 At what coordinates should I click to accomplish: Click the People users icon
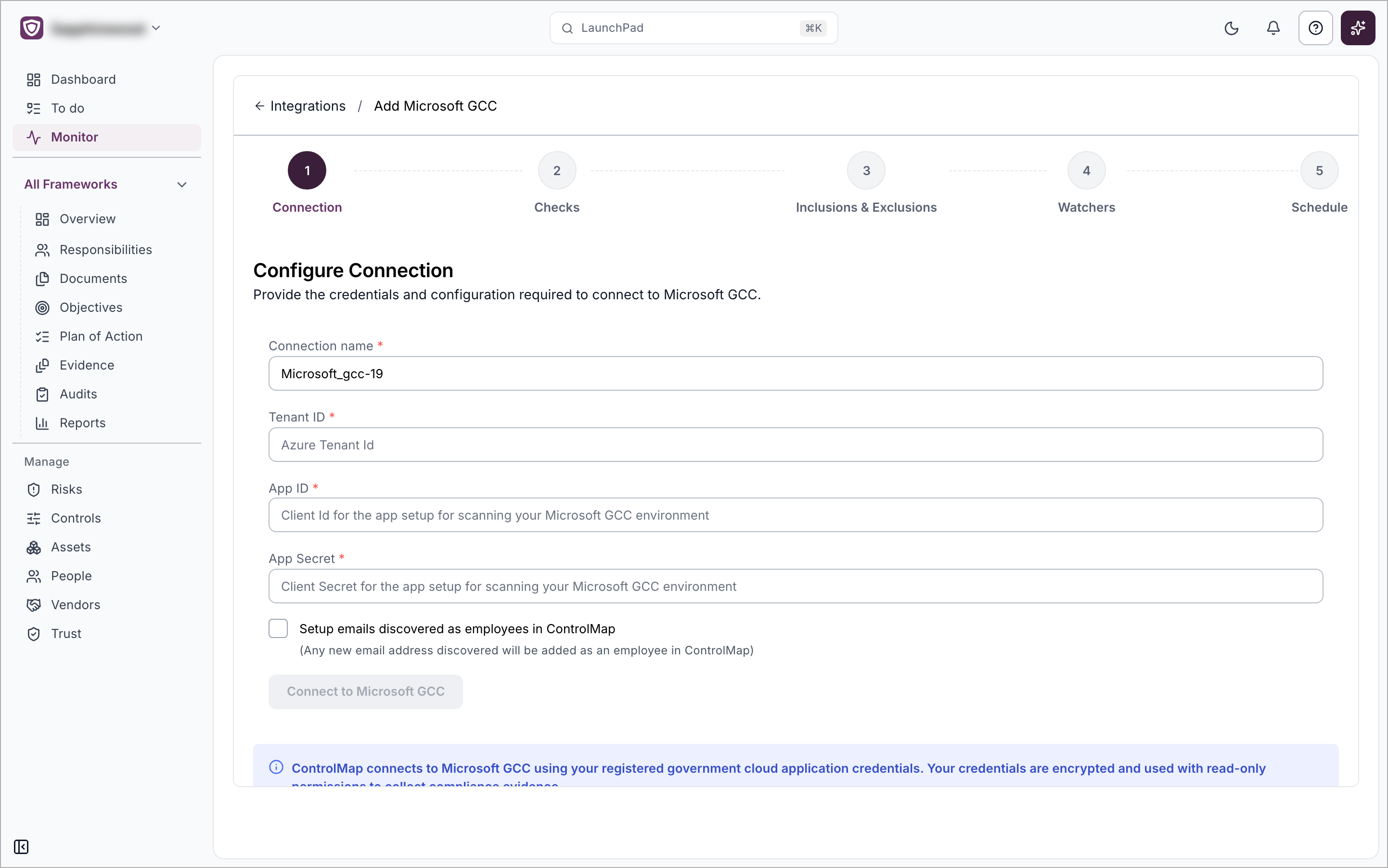click(34, 576)
